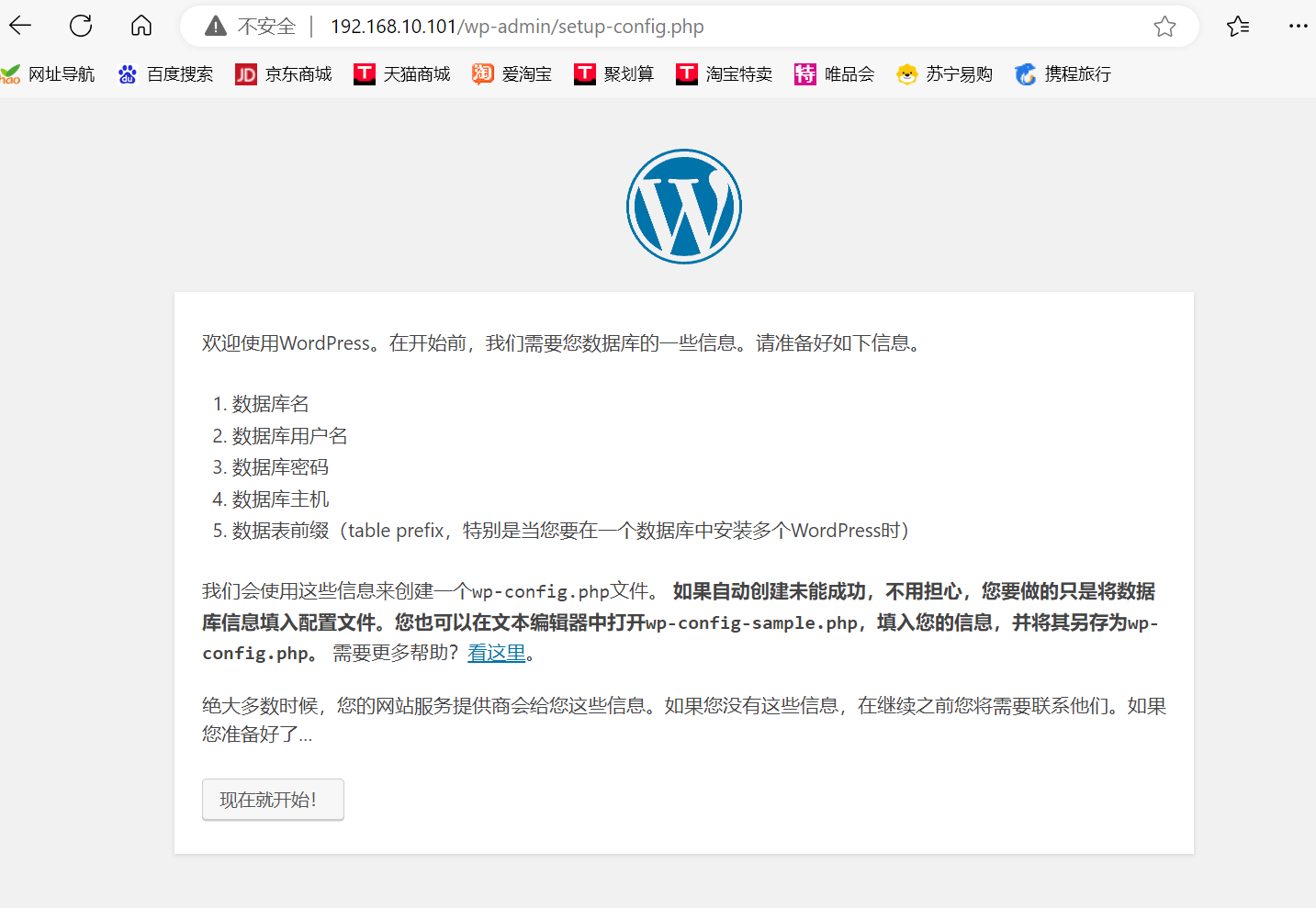Screen dimensions: 1316x908
Task: Open the favorites list icon
Action: (1238, 27)
